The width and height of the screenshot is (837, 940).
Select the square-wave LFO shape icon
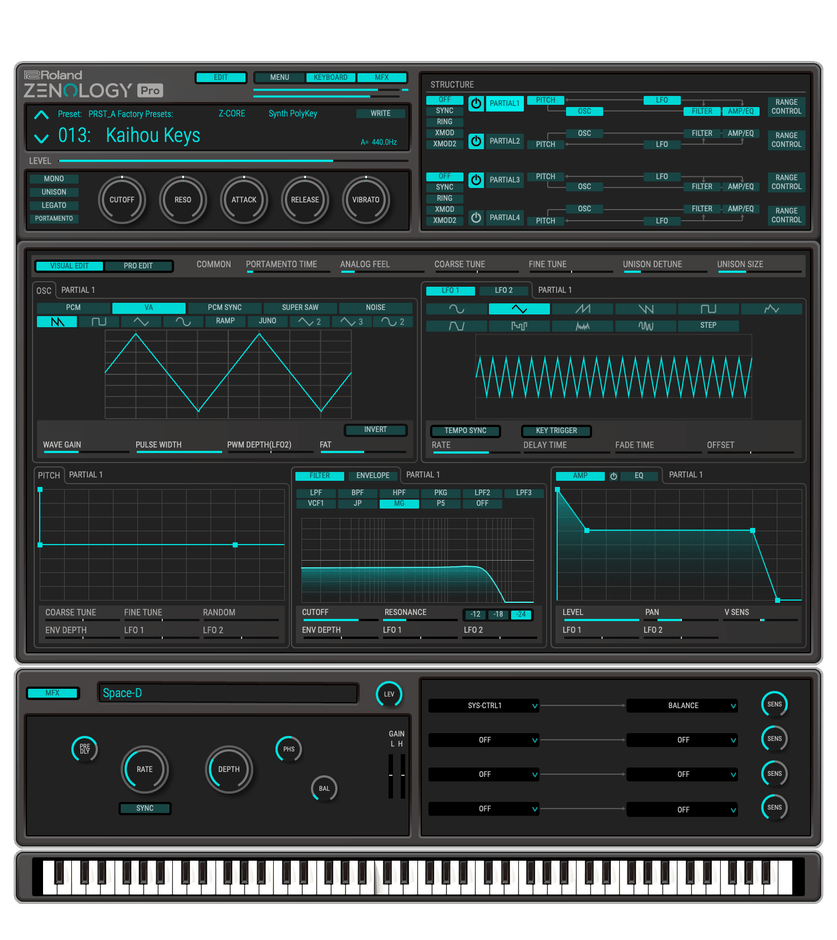click(709, 310)
